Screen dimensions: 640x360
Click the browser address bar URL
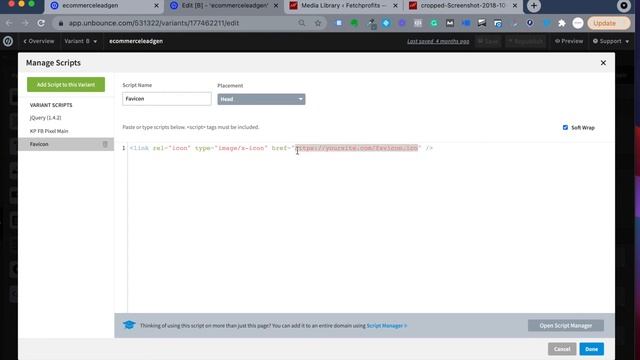click(x=153, y=23)
